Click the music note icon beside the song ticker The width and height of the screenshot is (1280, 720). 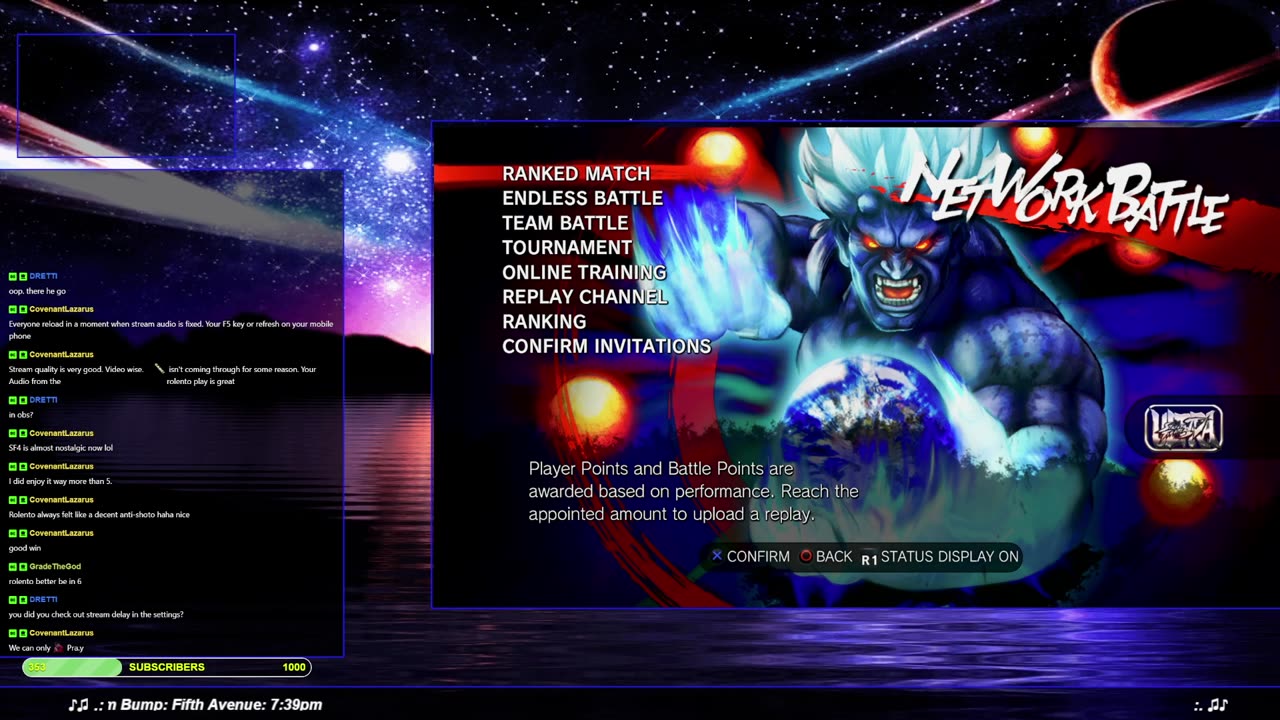coord(78,705)
